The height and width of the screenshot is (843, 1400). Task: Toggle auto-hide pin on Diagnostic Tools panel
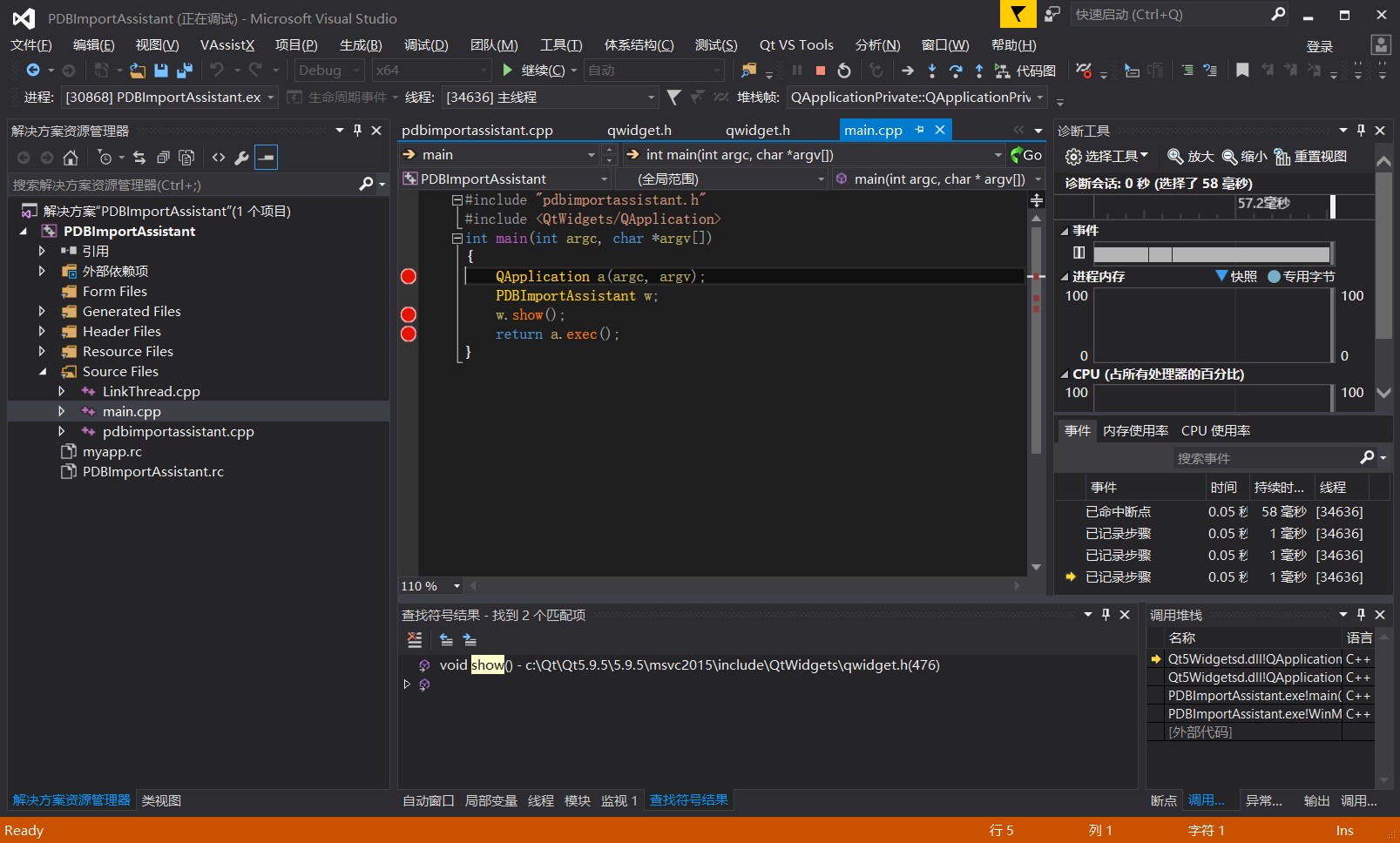point(1361,130)
